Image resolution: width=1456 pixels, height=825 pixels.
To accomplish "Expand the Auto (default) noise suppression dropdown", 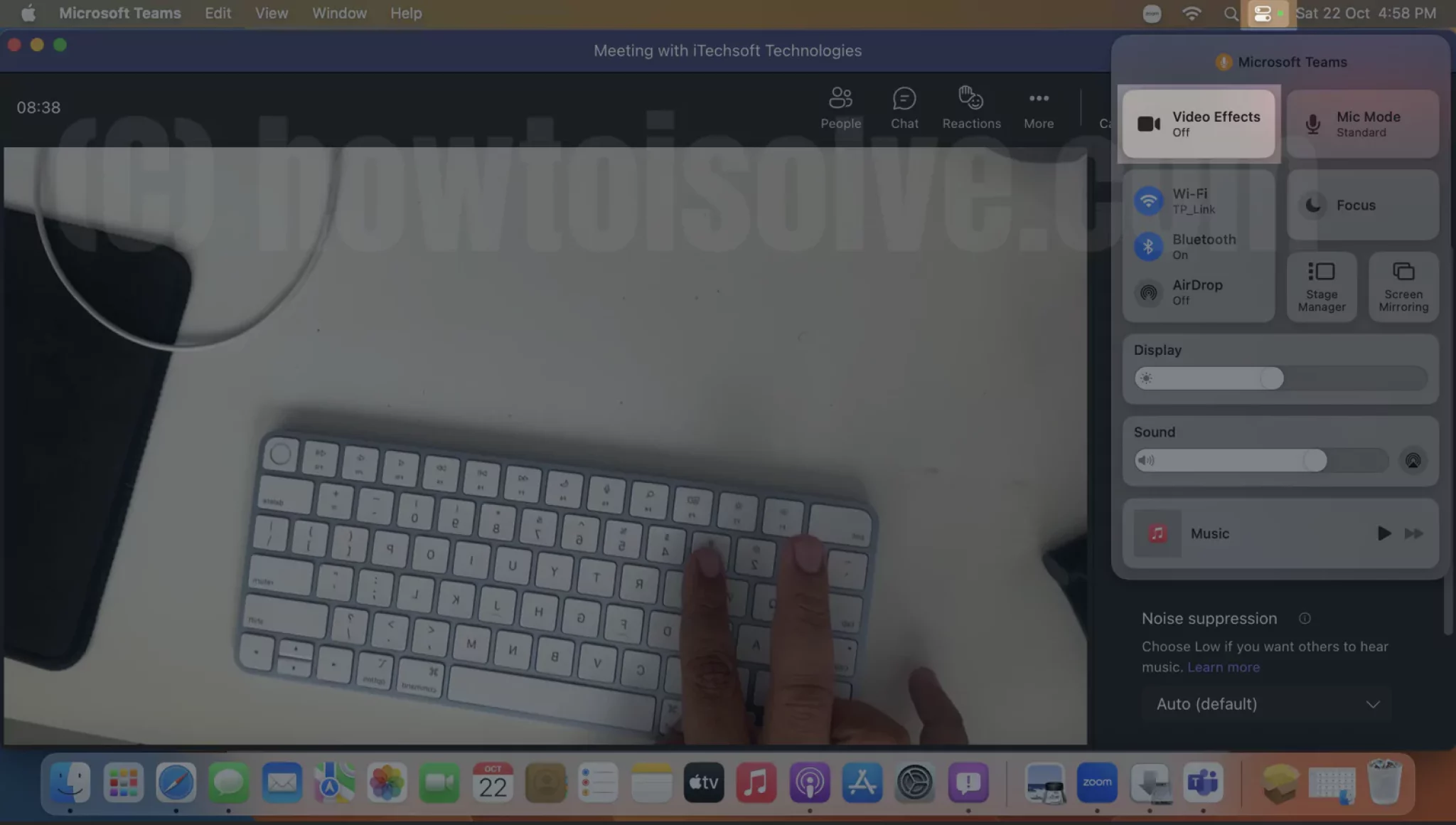I will pos(1266,704).
